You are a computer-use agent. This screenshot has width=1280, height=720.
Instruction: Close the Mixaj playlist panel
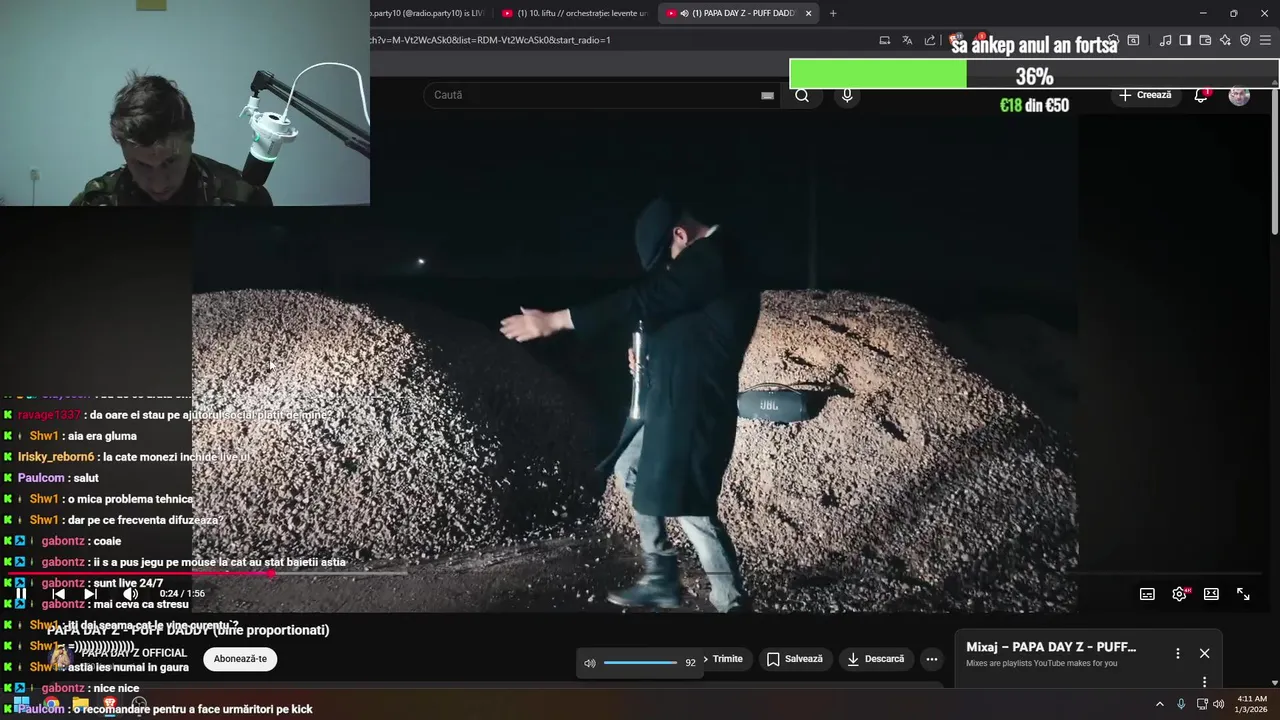(1204, 653)
